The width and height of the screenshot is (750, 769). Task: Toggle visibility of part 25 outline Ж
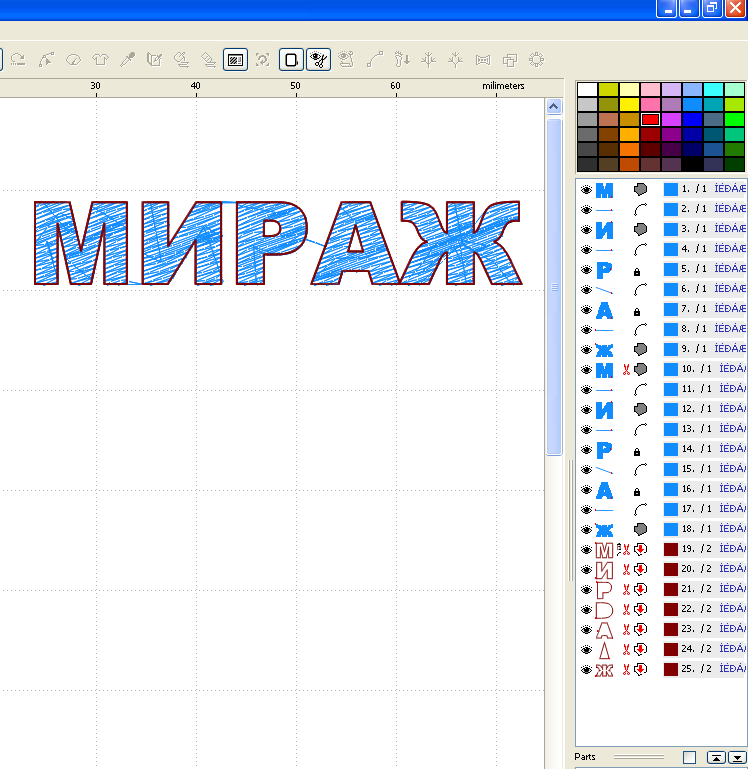coord(586,670)
